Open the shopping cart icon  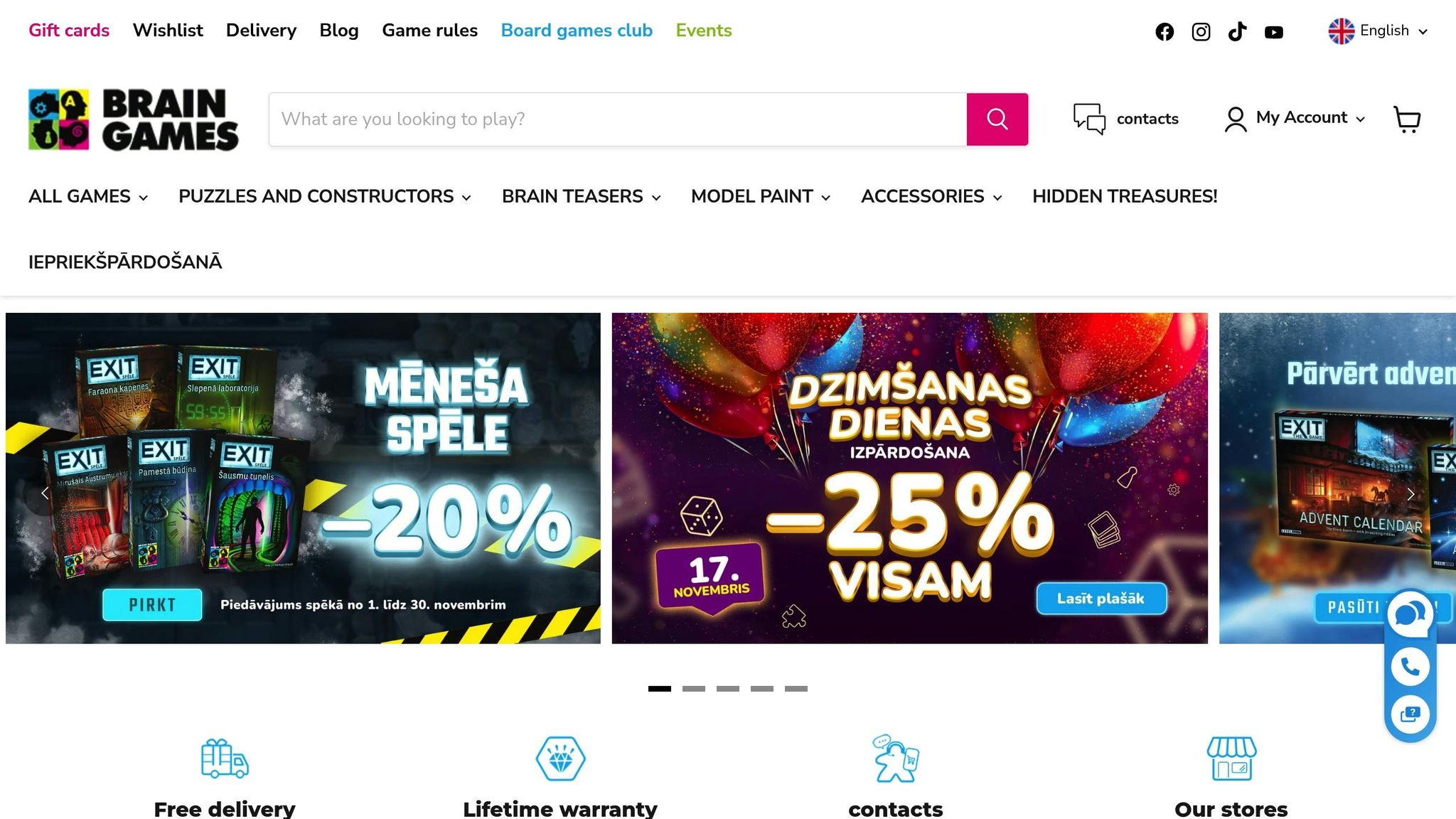pos(1407,119)
